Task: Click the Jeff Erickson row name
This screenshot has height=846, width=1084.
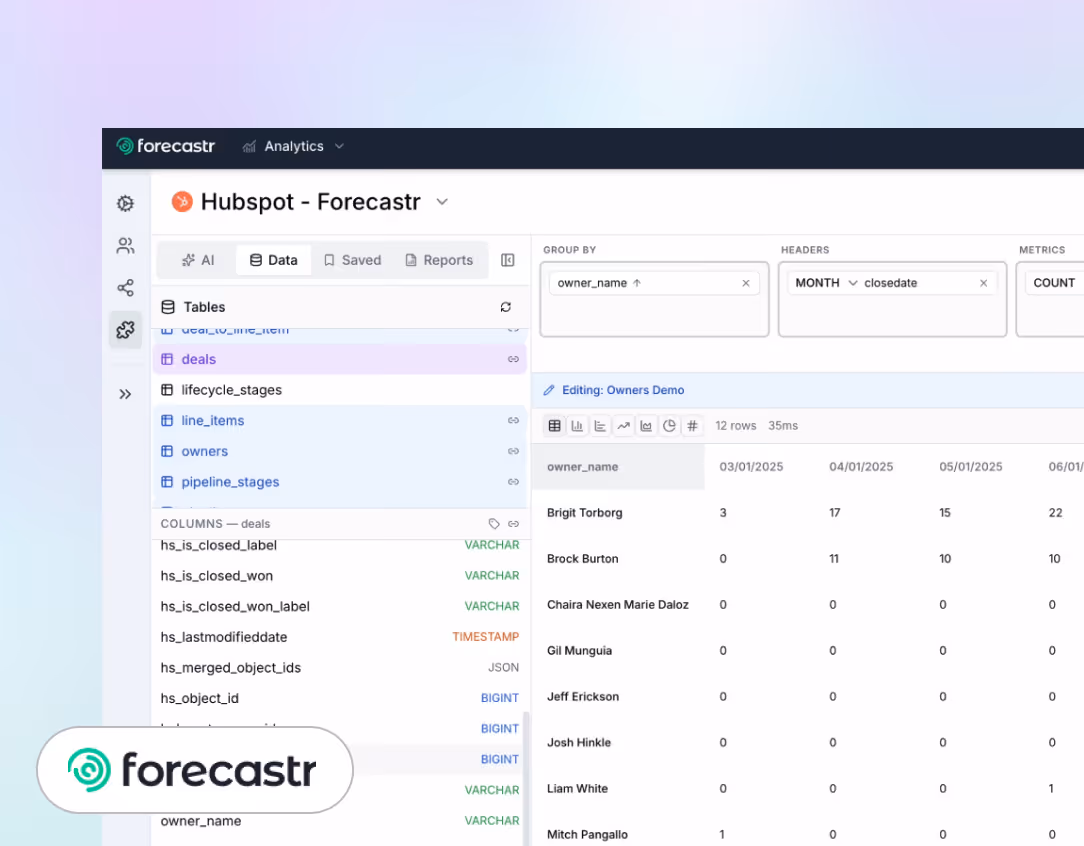Action: 583,697
